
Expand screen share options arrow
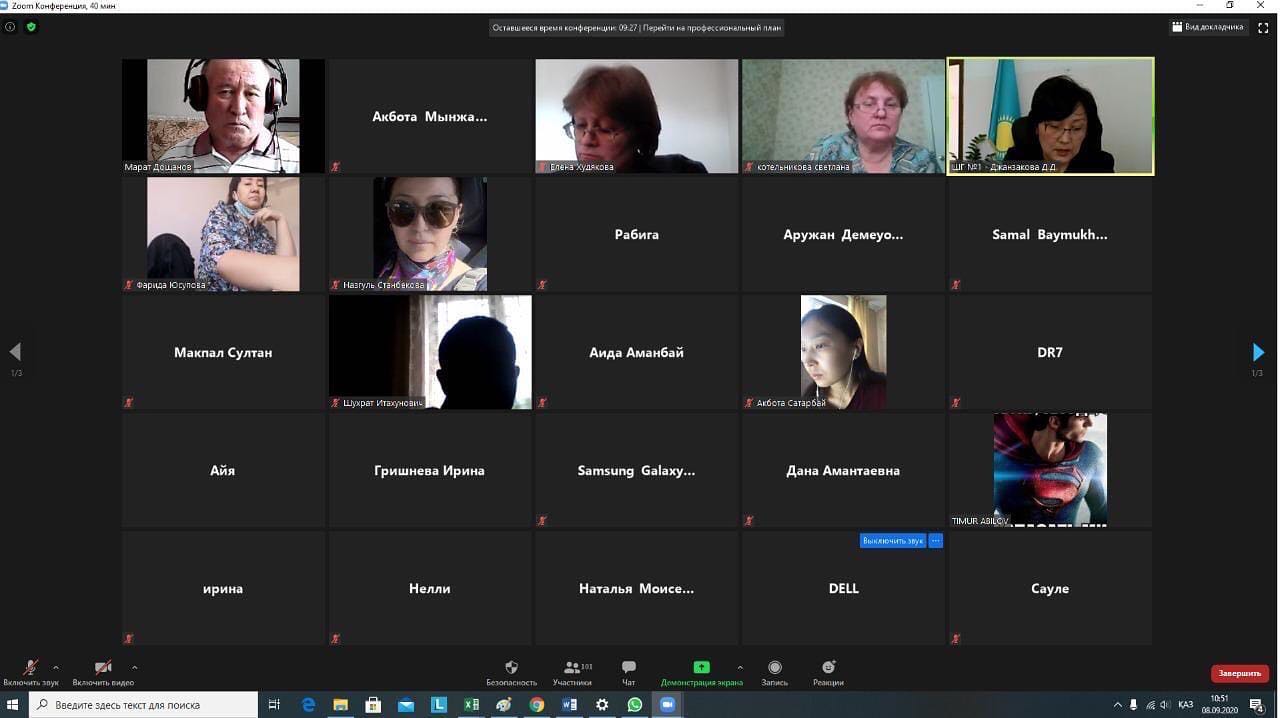tap(740, 667)
